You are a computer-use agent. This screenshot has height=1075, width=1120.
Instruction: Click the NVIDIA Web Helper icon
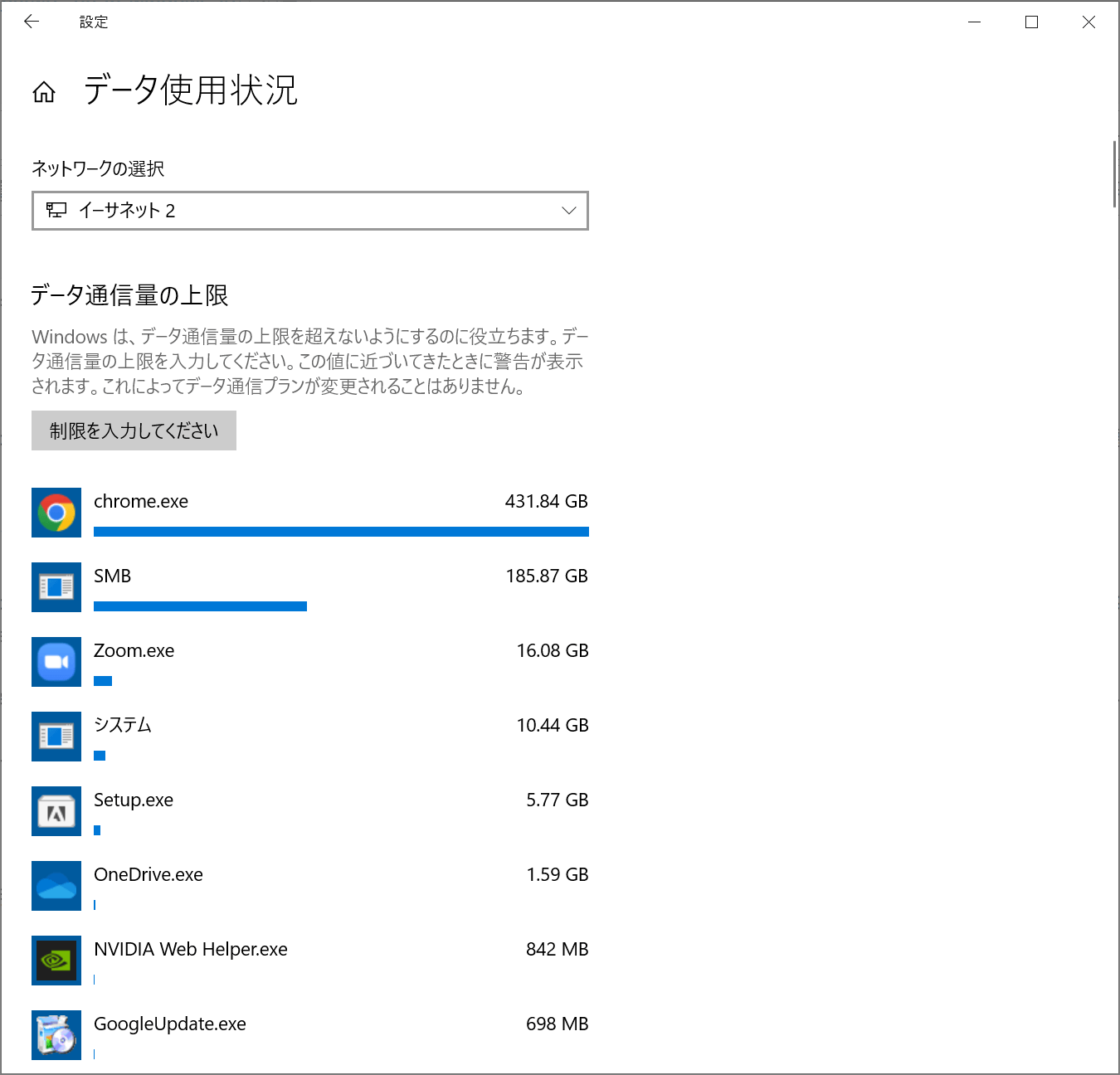tap(56, 961)
